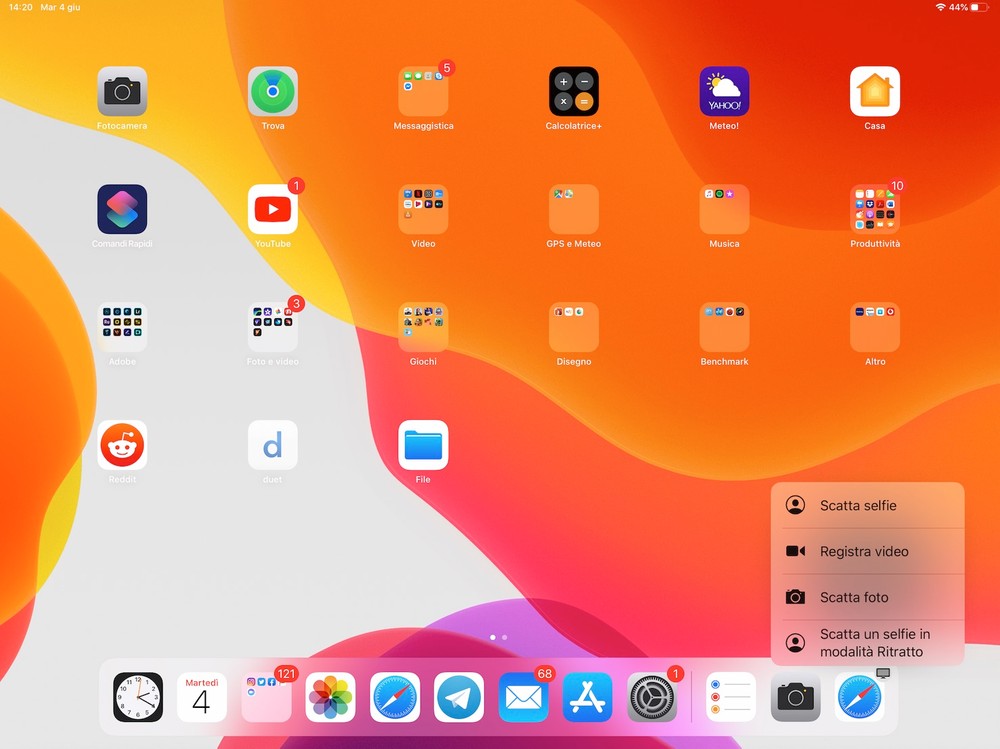The image size is (1000, 749).
Task: Tap the Wi-Fi icon in status bar
Action: click(940, 7)
